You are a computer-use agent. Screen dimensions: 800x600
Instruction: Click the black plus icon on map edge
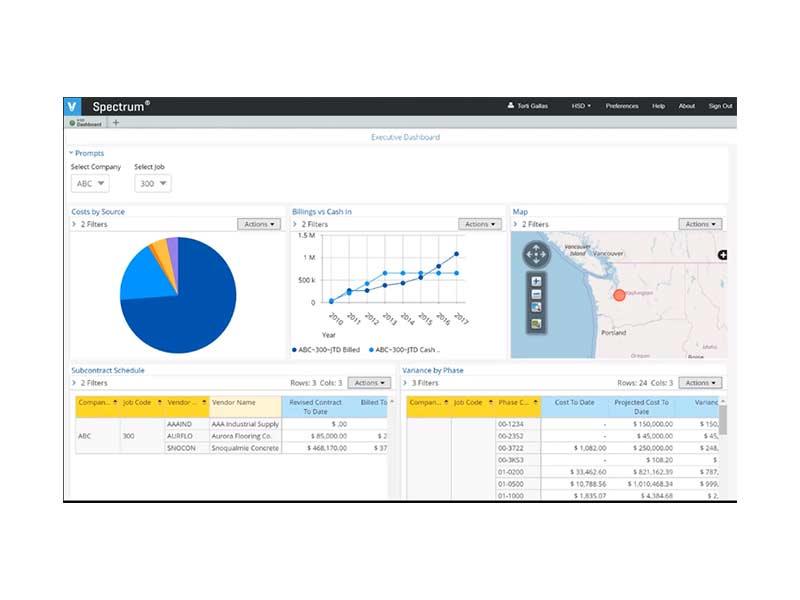pos(722,255)
